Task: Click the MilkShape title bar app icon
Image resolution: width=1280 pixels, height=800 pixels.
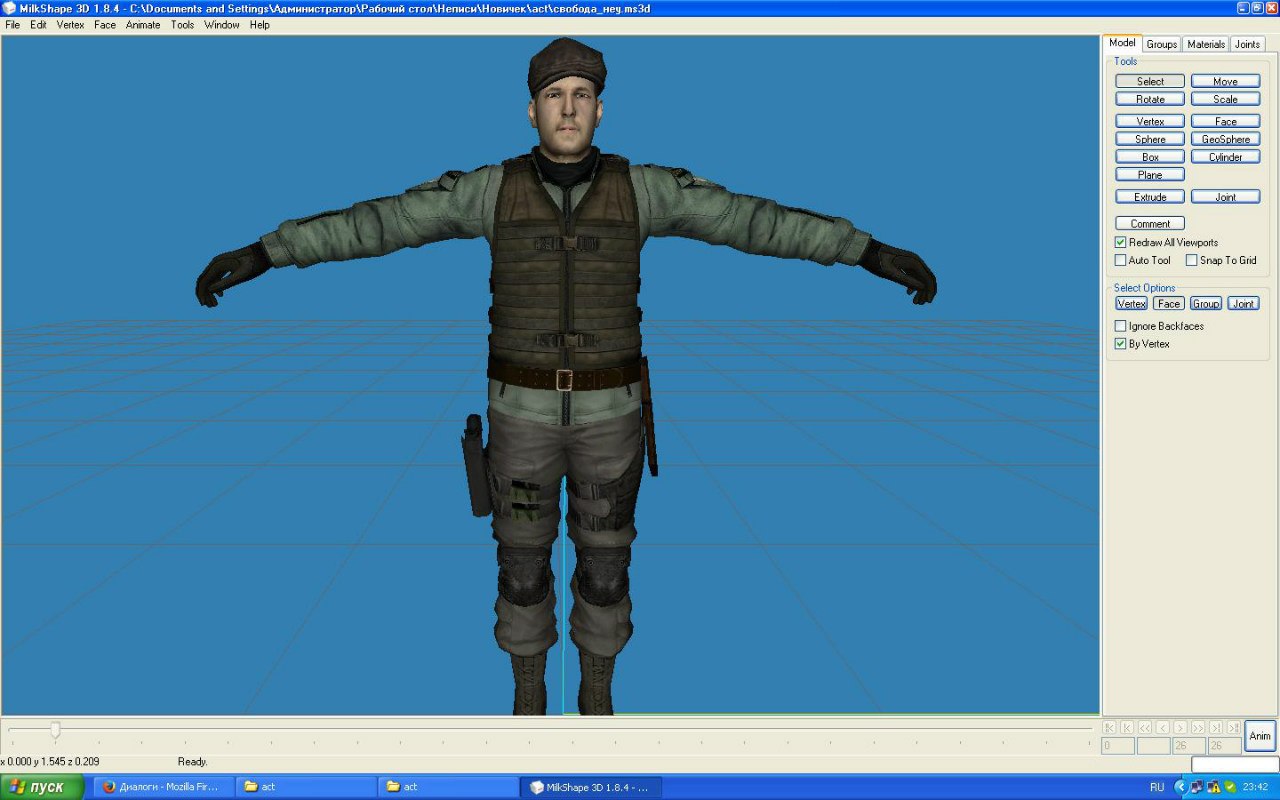Action: (x=10, y=8)
